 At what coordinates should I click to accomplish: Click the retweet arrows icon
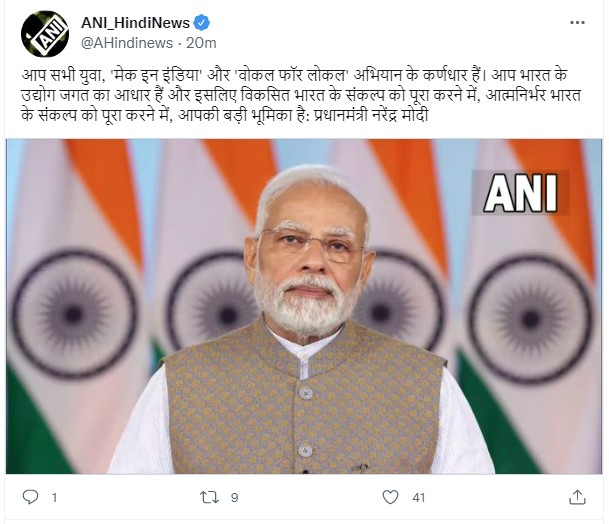pos(209,497)
